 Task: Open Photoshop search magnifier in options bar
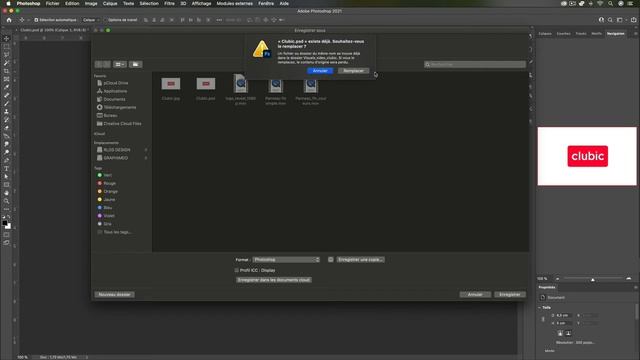tap(610, 20)
